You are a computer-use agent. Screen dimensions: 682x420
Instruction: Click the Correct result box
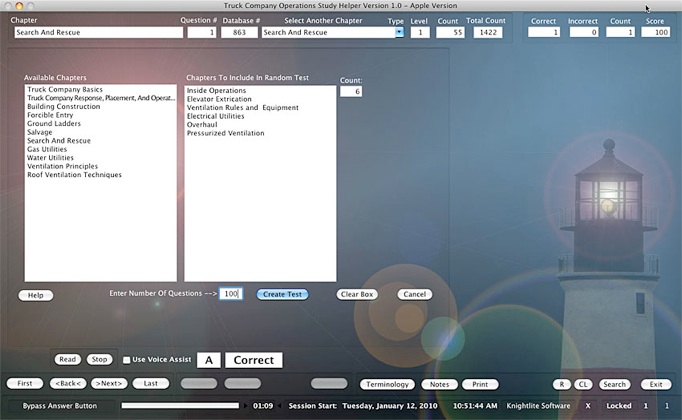coord(254,360)
